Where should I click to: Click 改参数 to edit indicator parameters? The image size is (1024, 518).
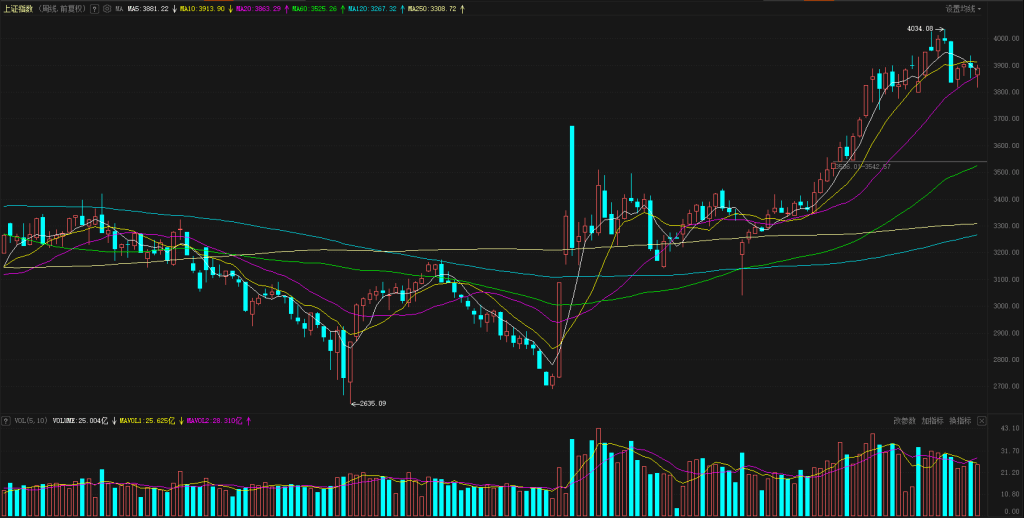click(904, 421)
